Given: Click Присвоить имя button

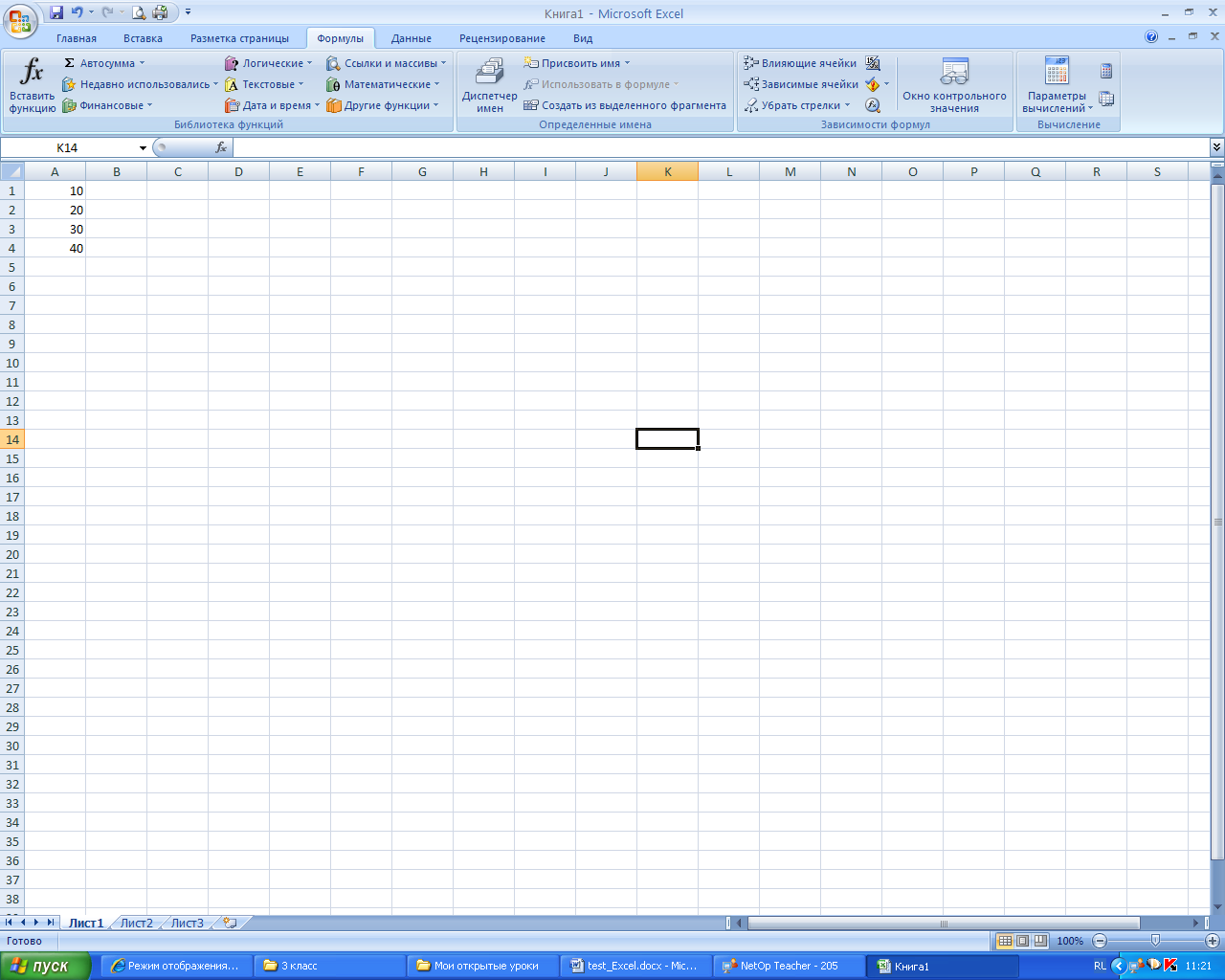Looking at the screenshot, I should pos(577,63).
